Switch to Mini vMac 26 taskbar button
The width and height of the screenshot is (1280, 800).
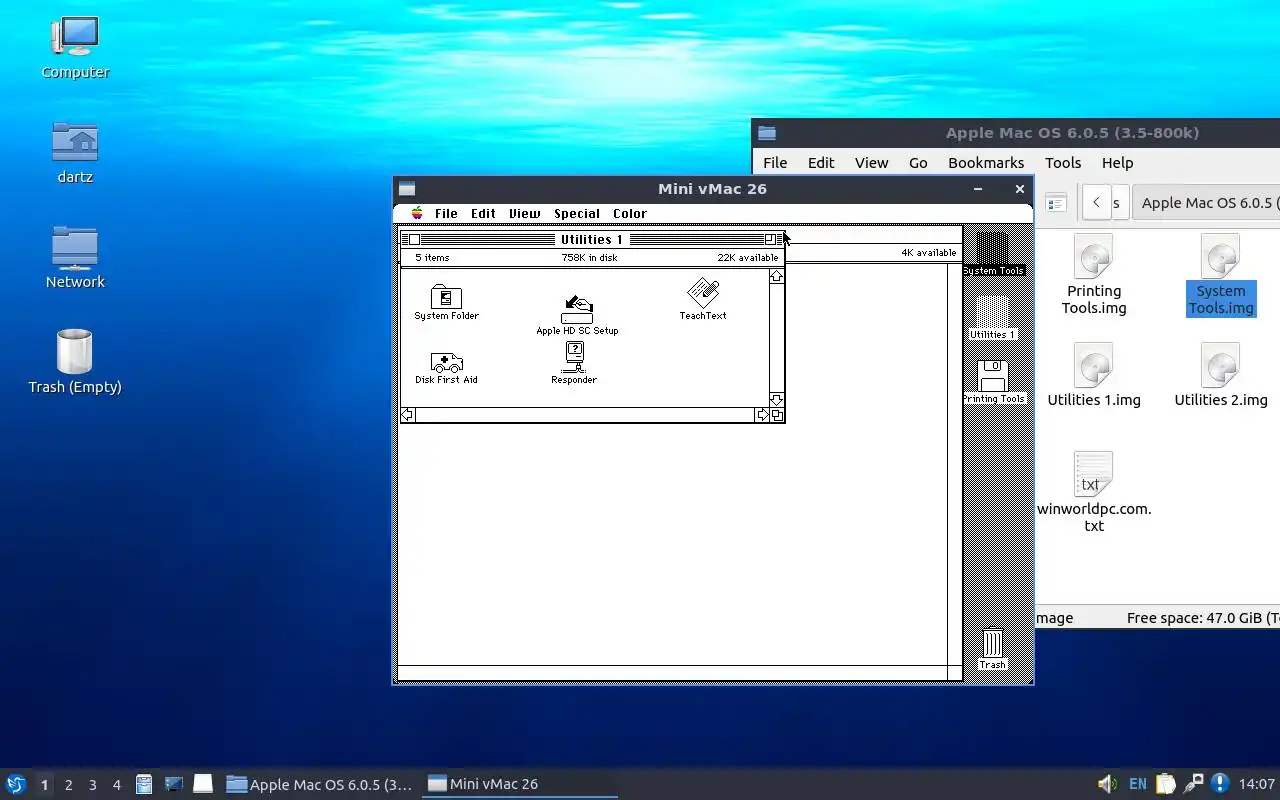pyautogui.click(x=520, y=784)
